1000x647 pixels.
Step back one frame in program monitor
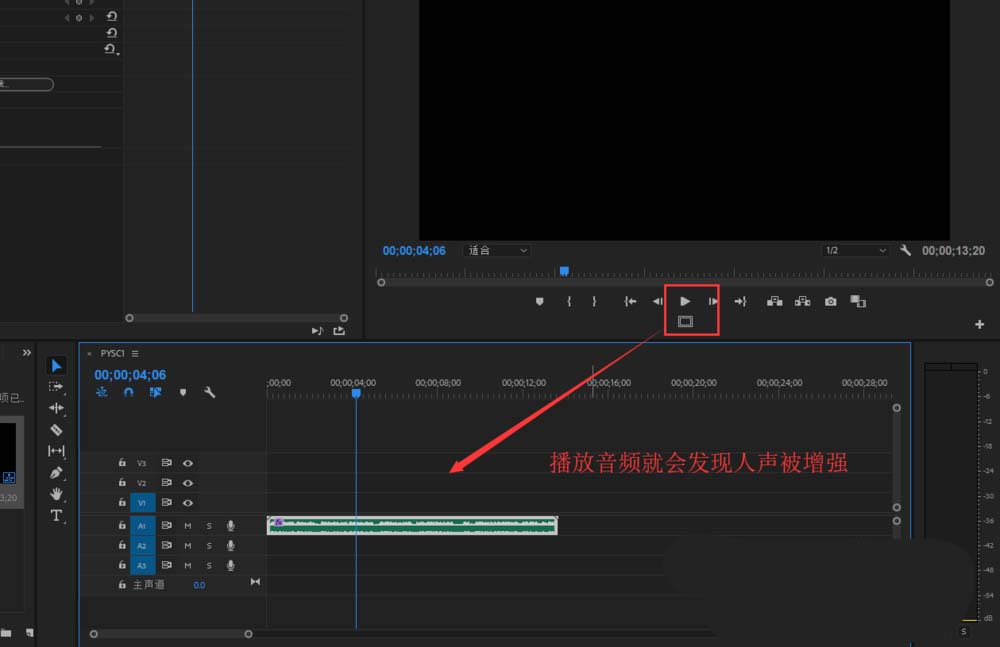click(x=658, y=301)
